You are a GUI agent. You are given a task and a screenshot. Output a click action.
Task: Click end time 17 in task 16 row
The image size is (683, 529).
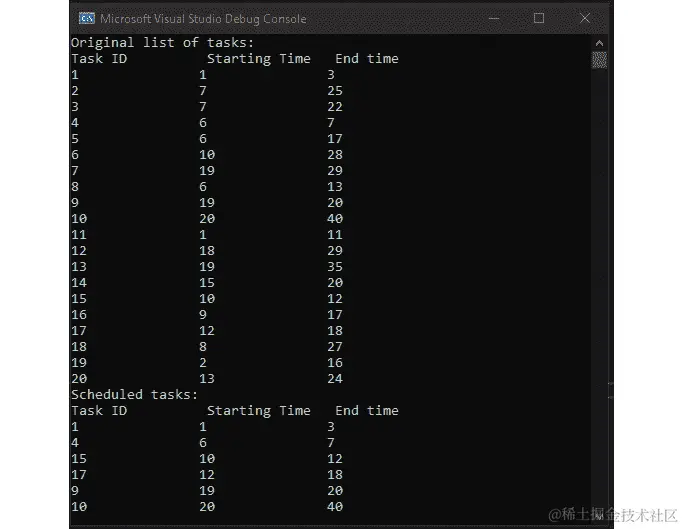point(335,315)
